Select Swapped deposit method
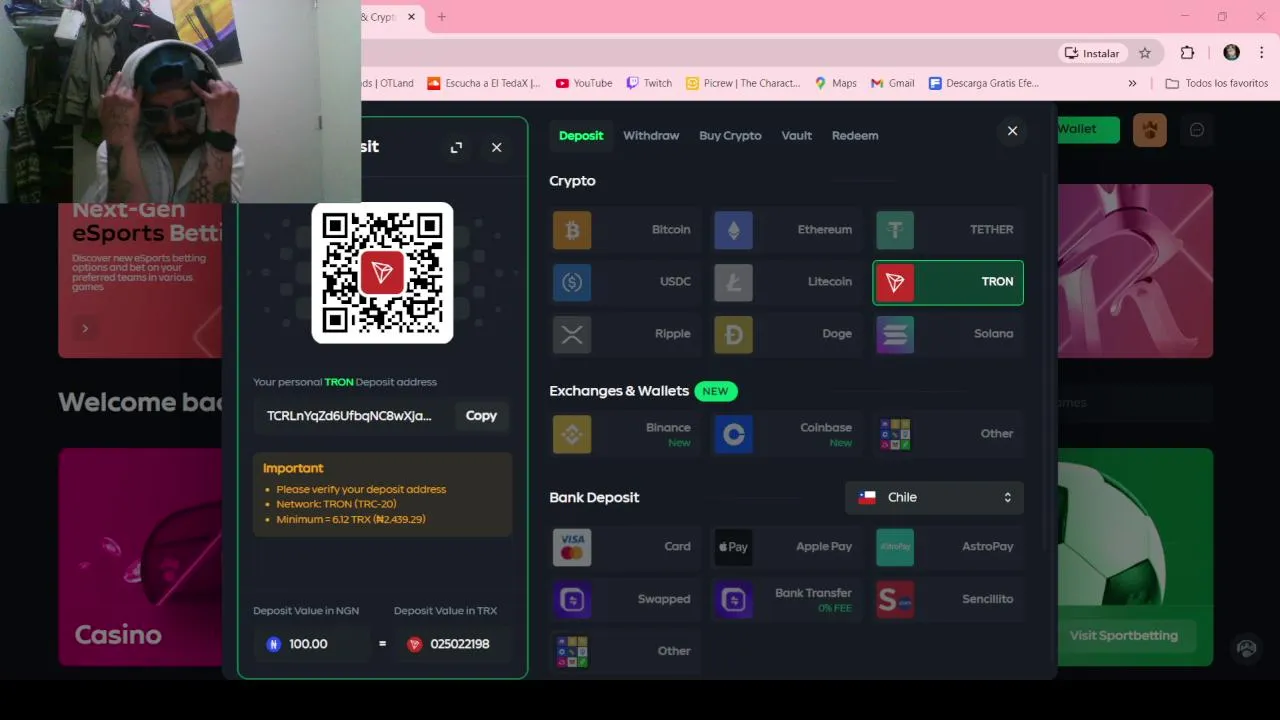Viewport: 1280px width, 720px height. pyautogui.click(x=624, y=599)
